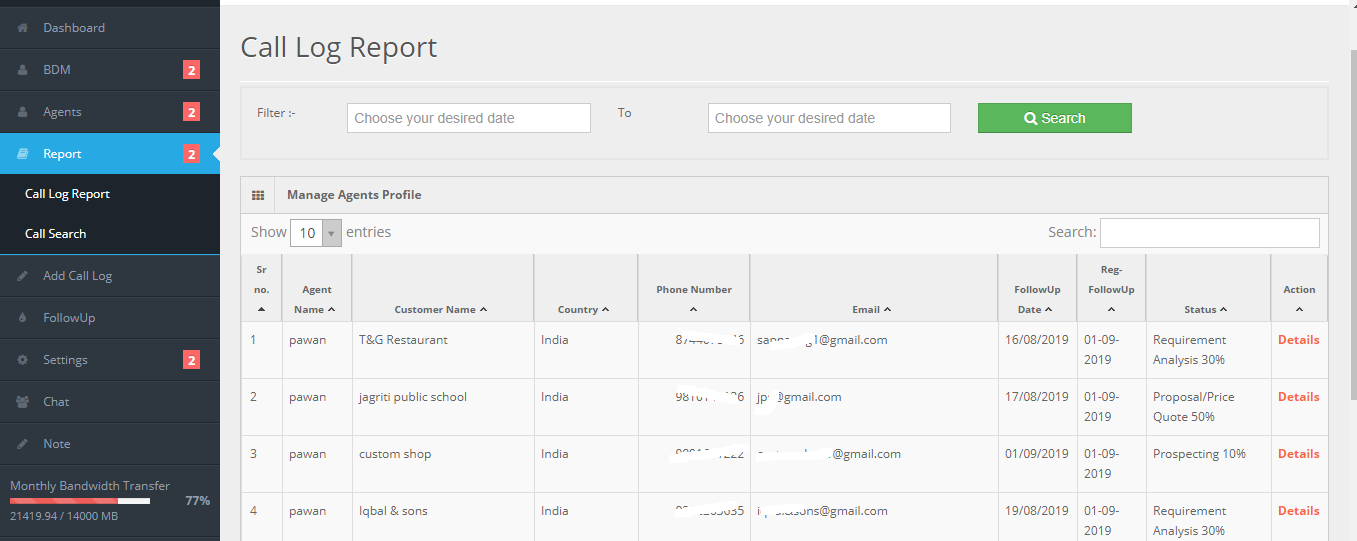
Task: Open Details for custom shop row
Action: (1299, 454)
